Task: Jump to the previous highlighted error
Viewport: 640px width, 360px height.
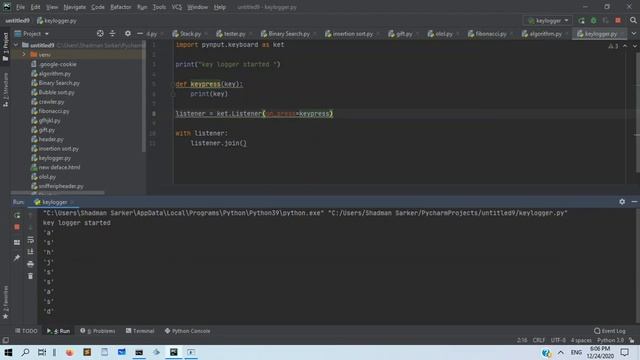Action: [x=625, y=46]
